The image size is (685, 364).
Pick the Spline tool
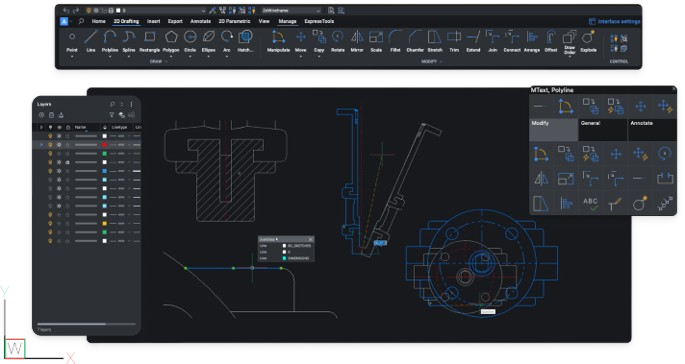(129, 37)
